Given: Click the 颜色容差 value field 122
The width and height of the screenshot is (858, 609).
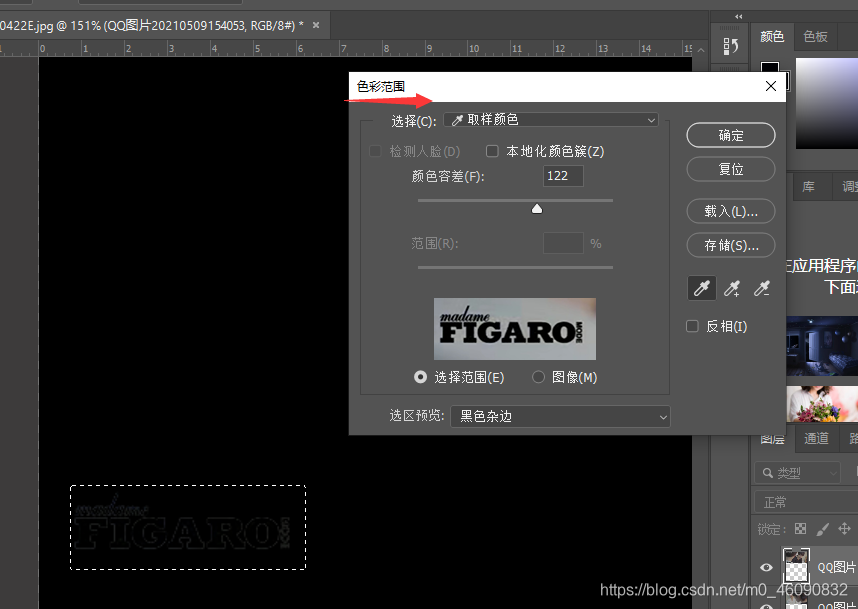Looking at the screenshot, I should (x=563, y=176).
